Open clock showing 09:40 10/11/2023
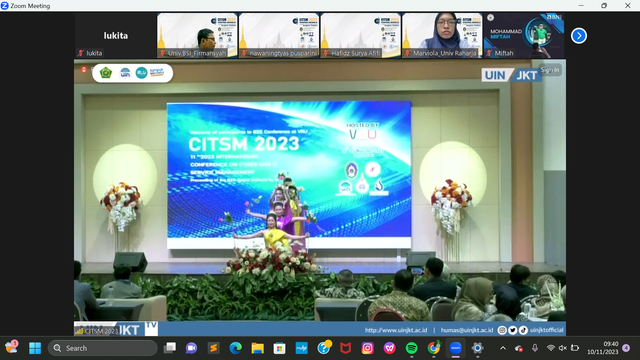 click(603, 348)
